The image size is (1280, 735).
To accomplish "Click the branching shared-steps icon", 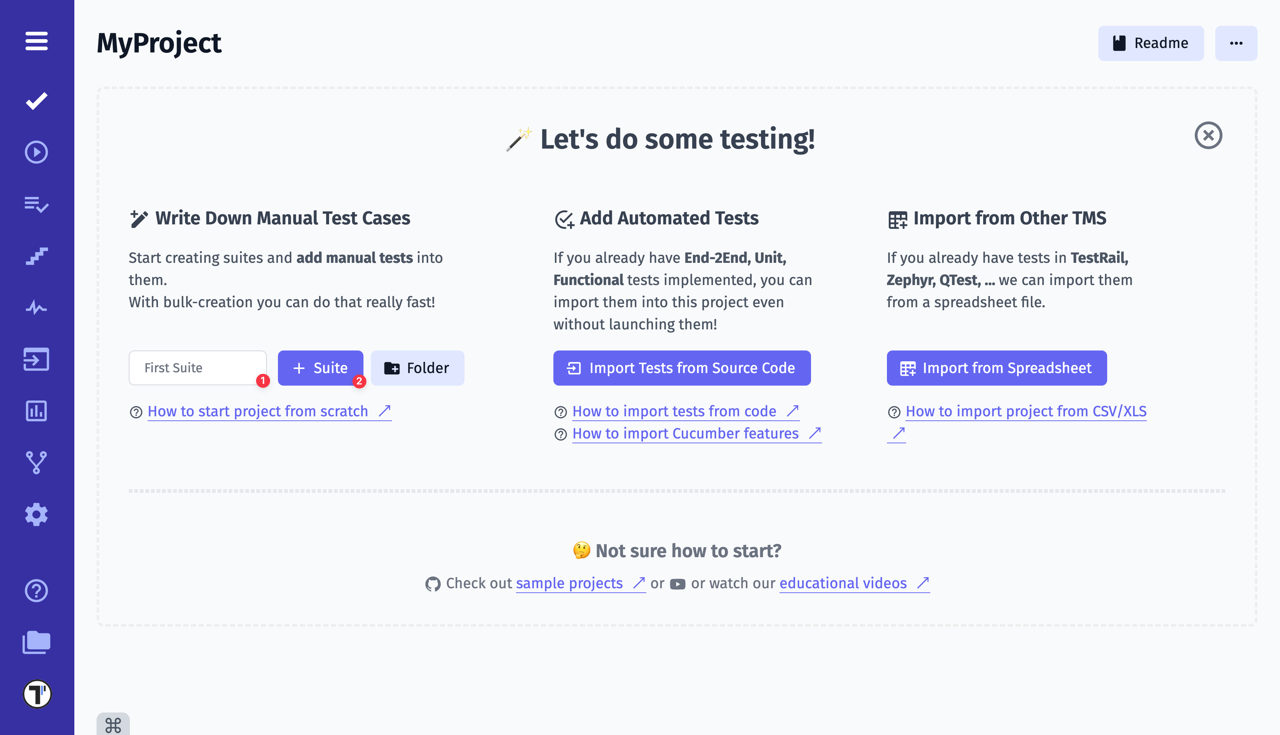I will point(36,462).
